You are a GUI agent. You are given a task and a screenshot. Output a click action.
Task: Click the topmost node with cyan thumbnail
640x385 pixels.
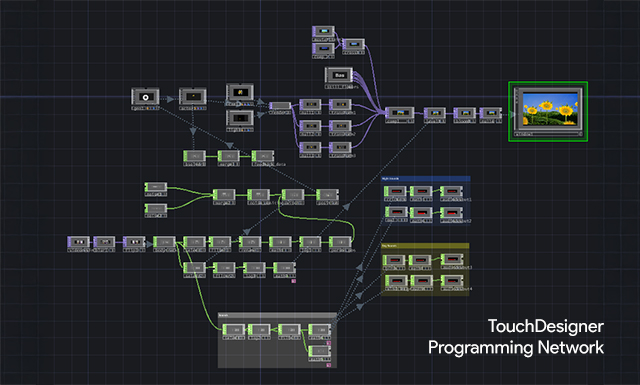324,32
